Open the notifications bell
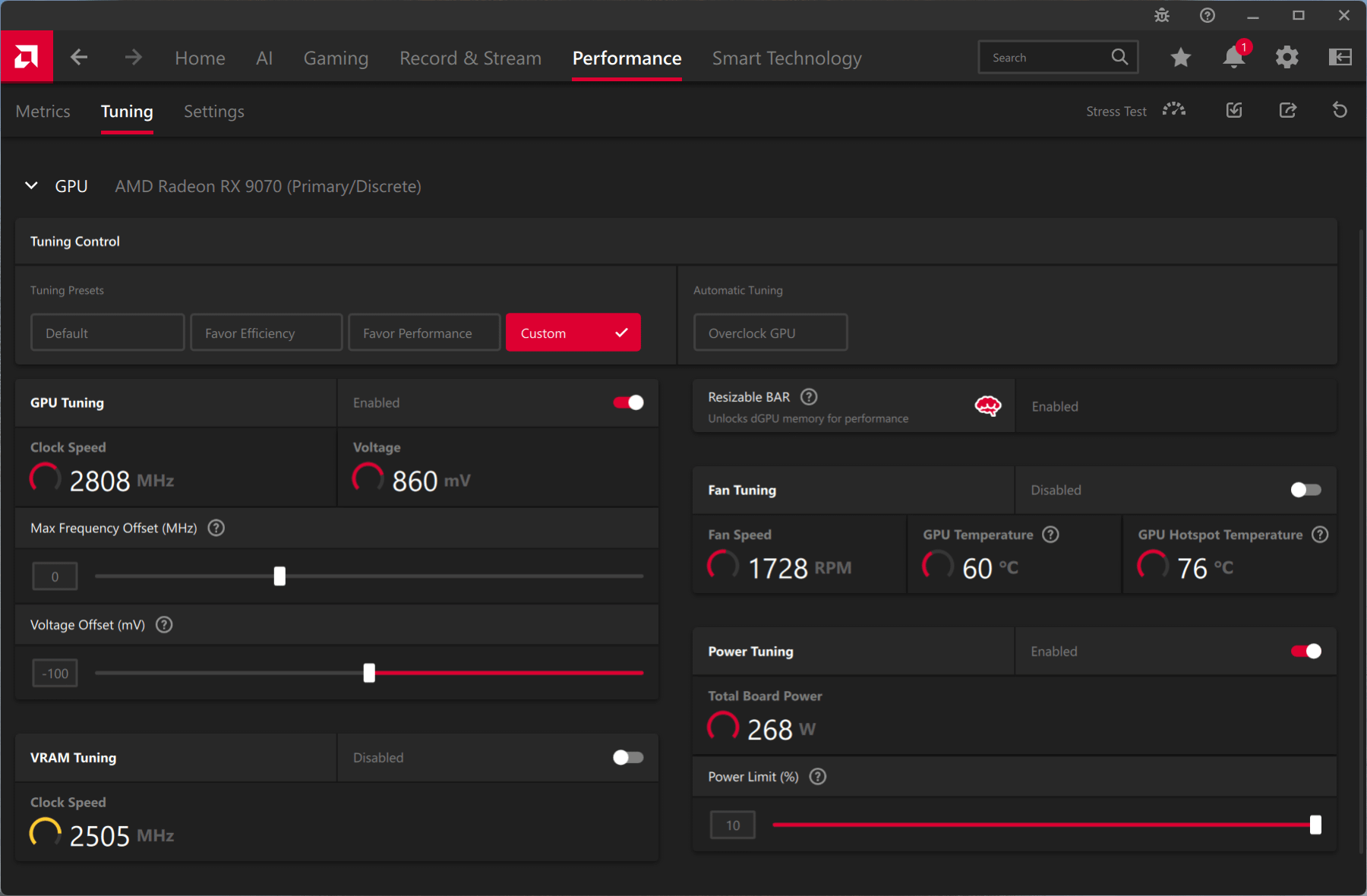Image resolution: width=1367 pixels, height=896 pixels. [x=1234, y=57]
